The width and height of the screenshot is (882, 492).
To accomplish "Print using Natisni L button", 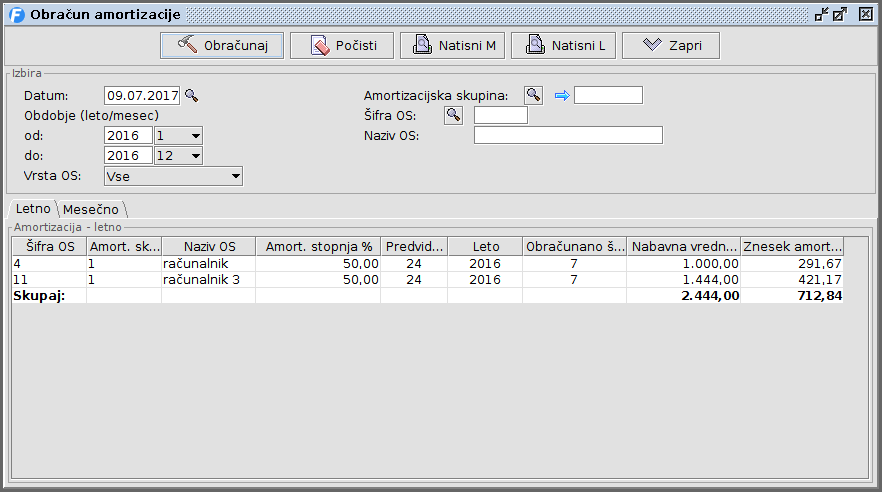I will [563, 46].
